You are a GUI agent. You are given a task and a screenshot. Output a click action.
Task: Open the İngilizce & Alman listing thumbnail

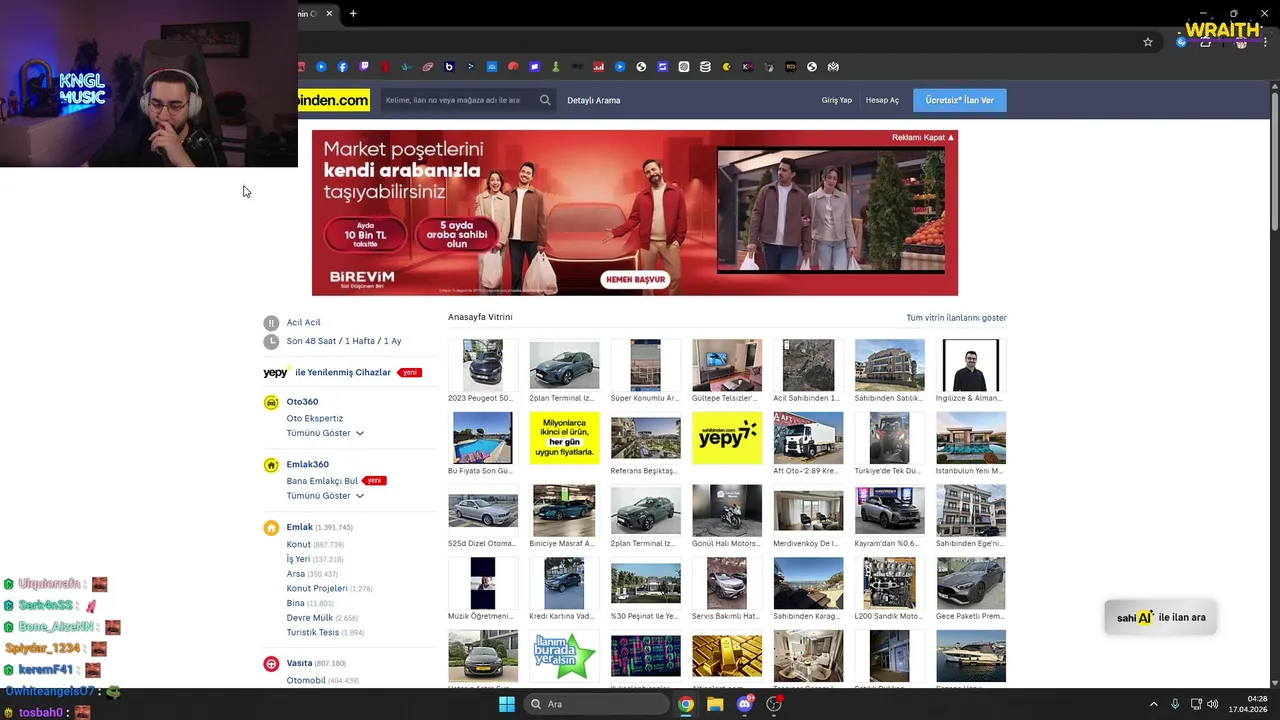point(971,365)
